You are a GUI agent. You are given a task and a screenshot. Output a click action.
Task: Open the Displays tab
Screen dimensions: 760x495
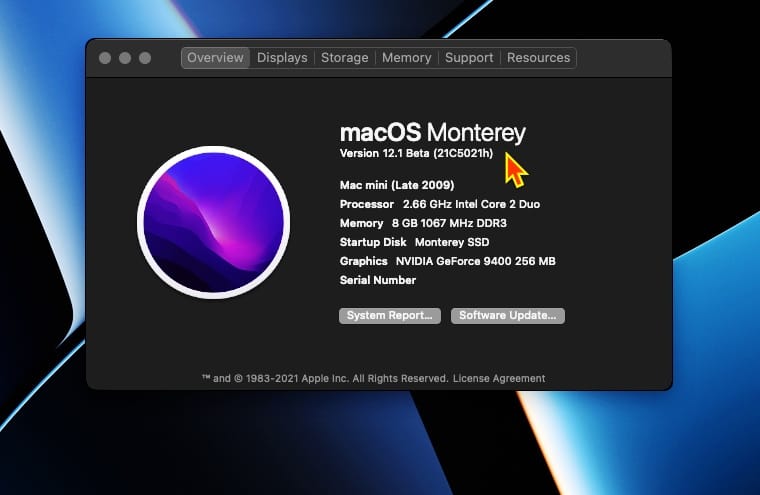coord(282,58)
